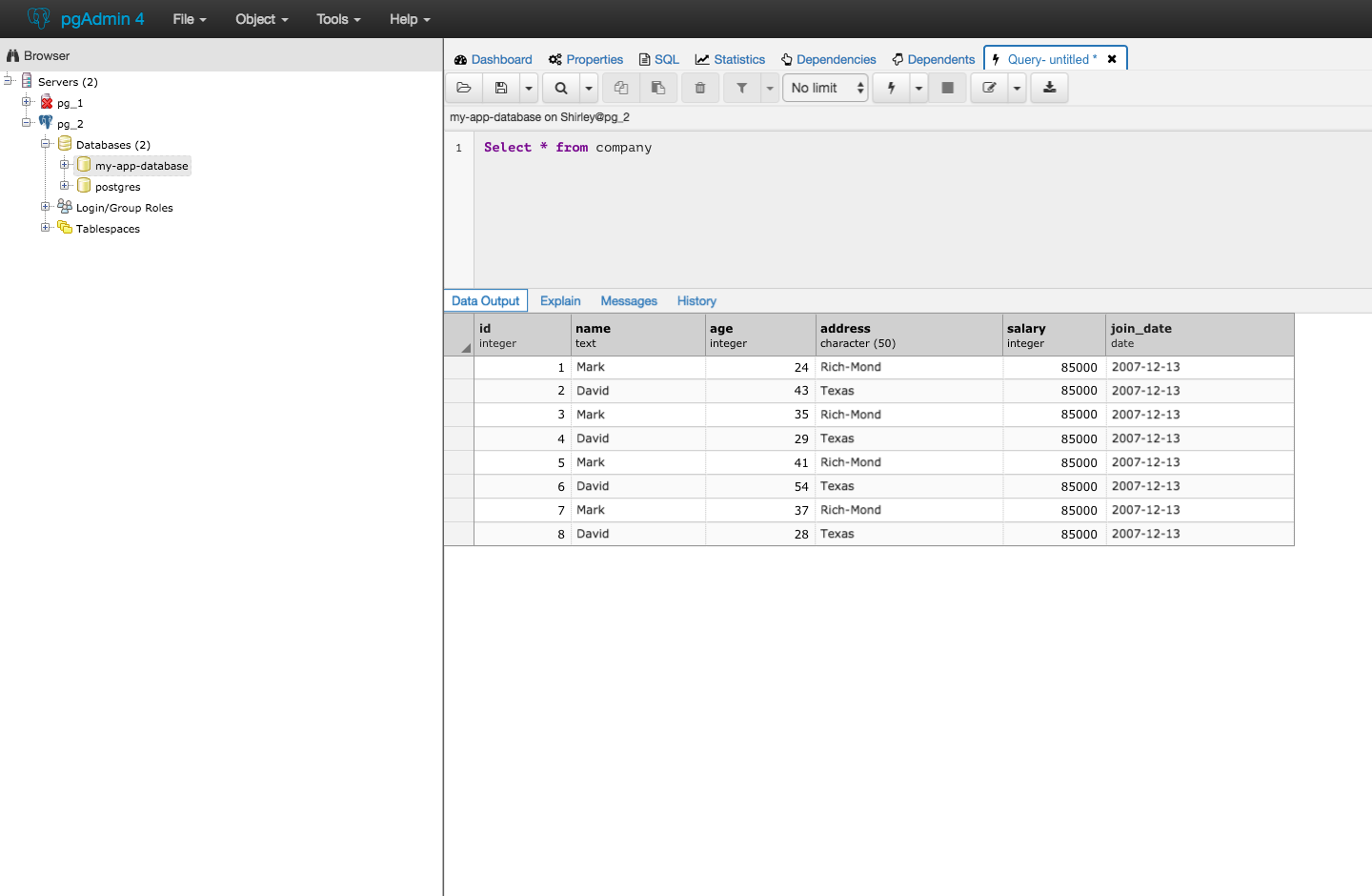This screenshot has width=1372, height=896.
Task: Switch to the Statistics tab
Action: [x=731, y=59]
